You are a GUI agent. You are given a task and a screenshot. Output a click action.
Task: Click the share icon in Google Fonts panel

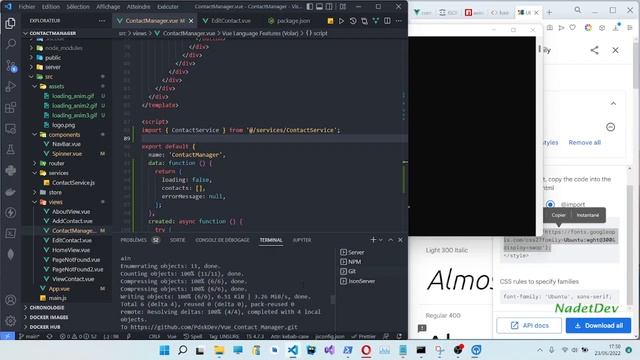(594, 50)
